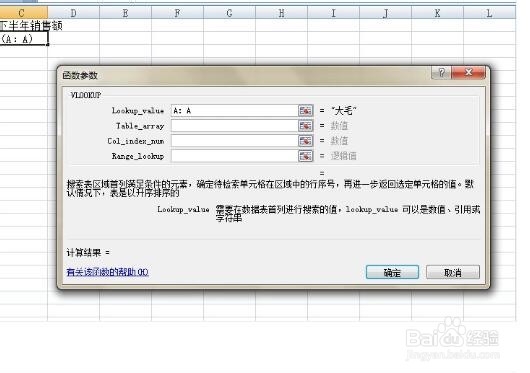Click the active cell showing (A: A)

(24, 39)
